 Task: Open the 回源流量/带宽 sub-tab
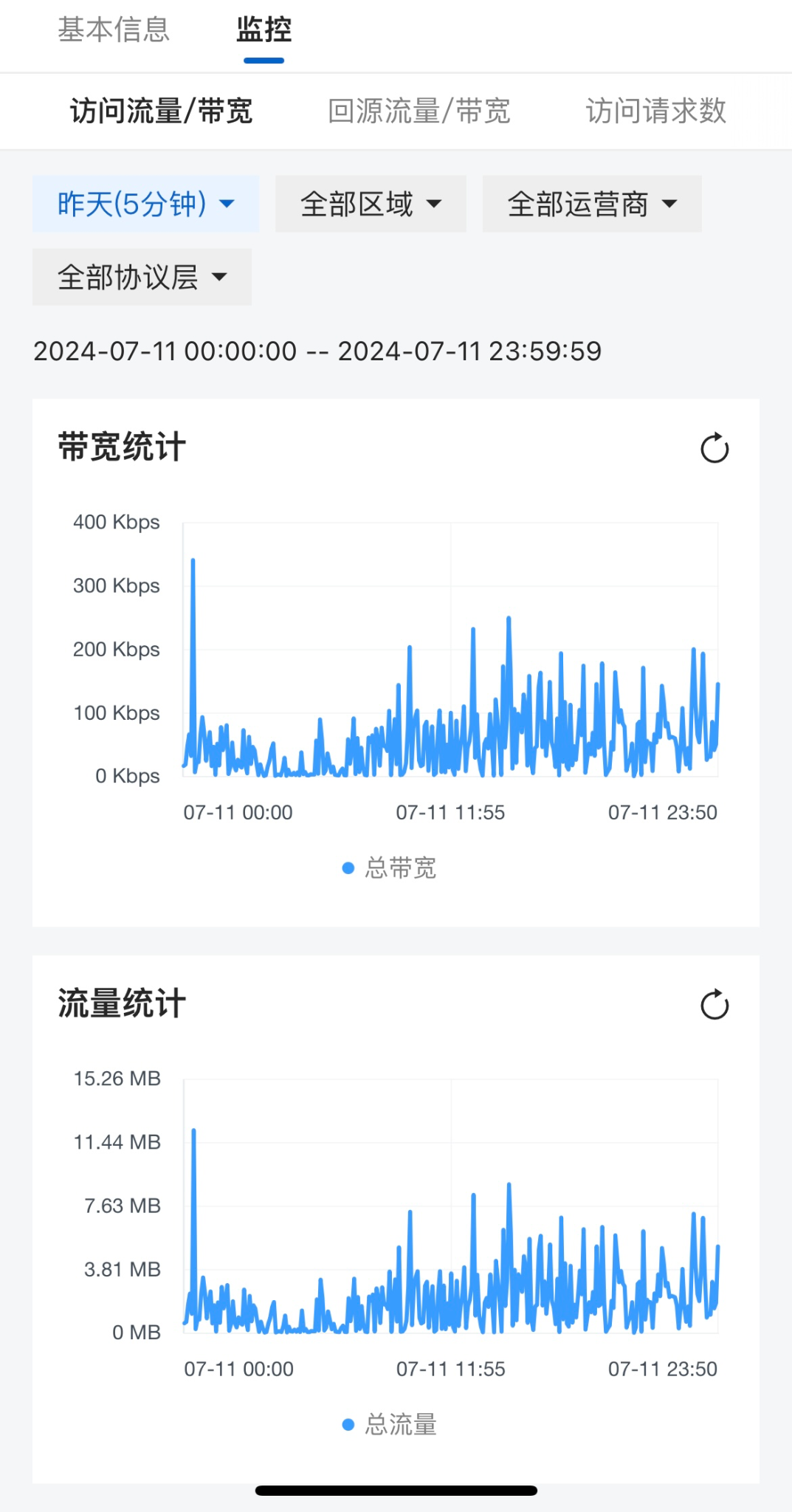tap(419, 111)
